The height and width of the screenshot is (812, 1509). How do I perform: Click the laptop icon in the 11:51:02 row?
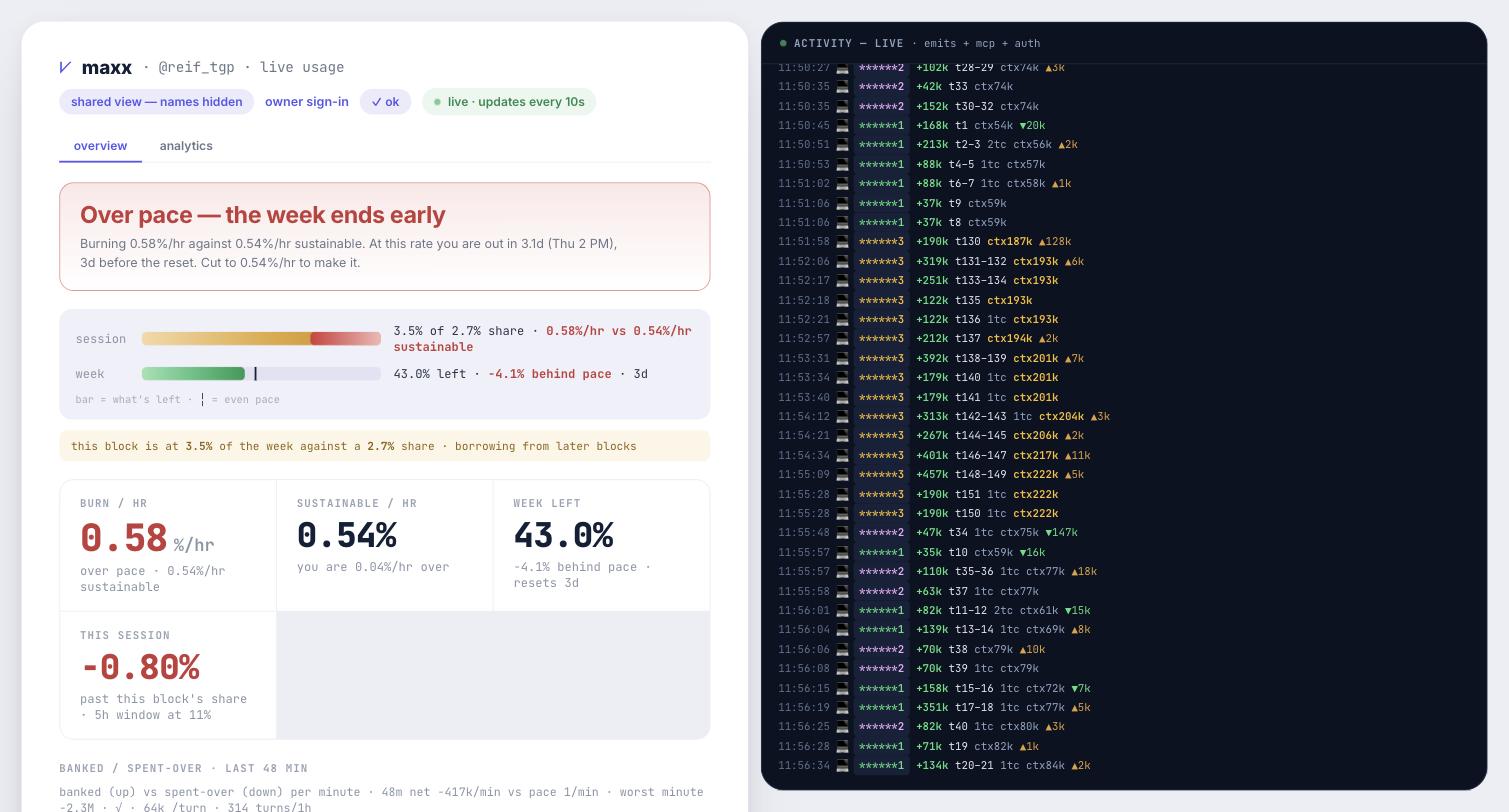click(x=842, y=184)
